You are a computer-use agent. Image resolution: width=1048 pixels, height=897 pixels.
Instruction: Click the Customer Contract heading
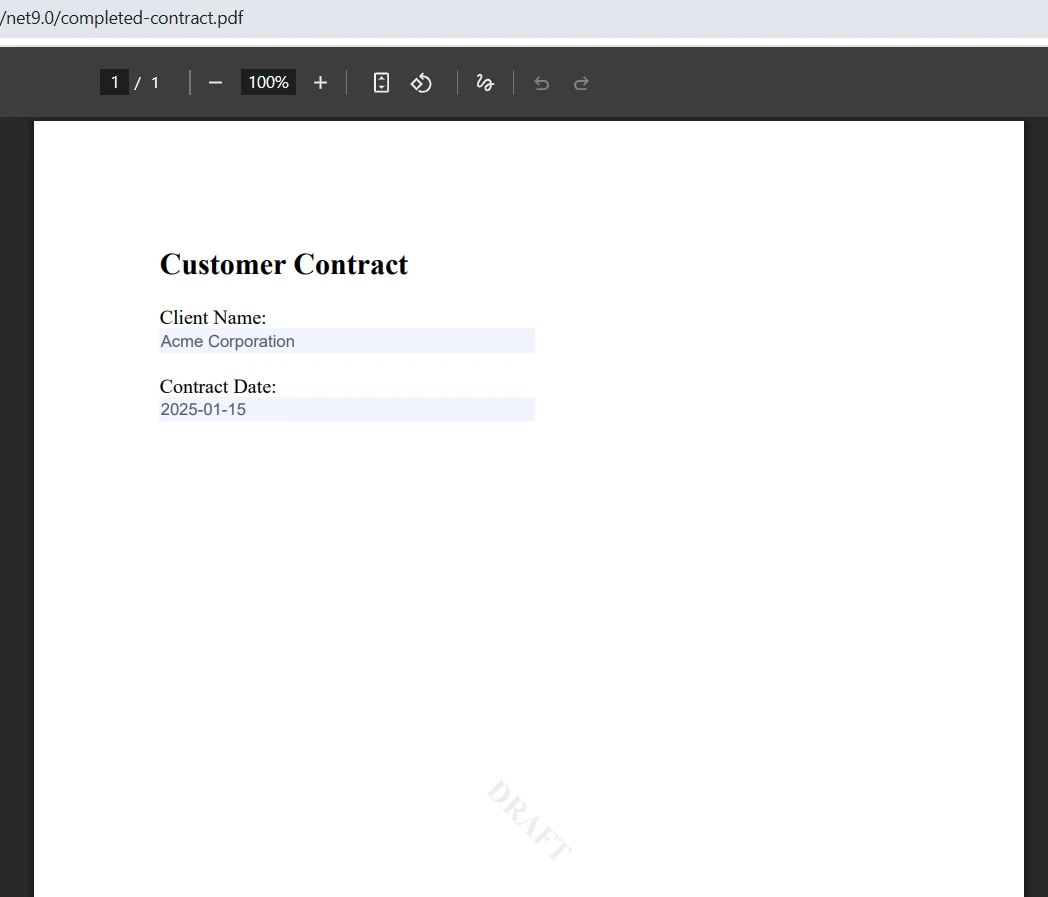pyautogui.click(x=283, y=264)
